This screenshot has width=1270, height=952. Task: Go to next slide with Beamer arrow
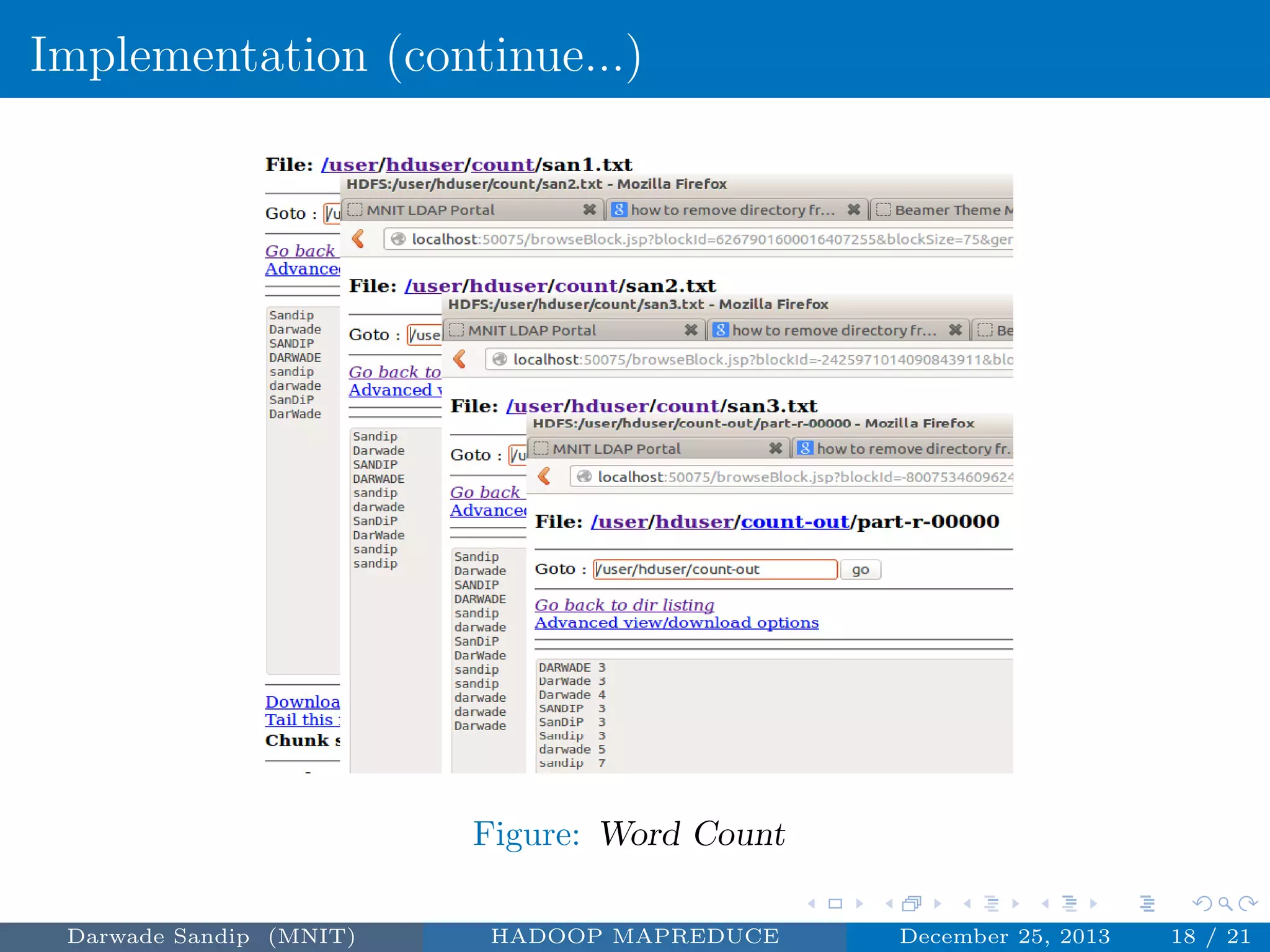pyautogui.click(x=859, y=904)
